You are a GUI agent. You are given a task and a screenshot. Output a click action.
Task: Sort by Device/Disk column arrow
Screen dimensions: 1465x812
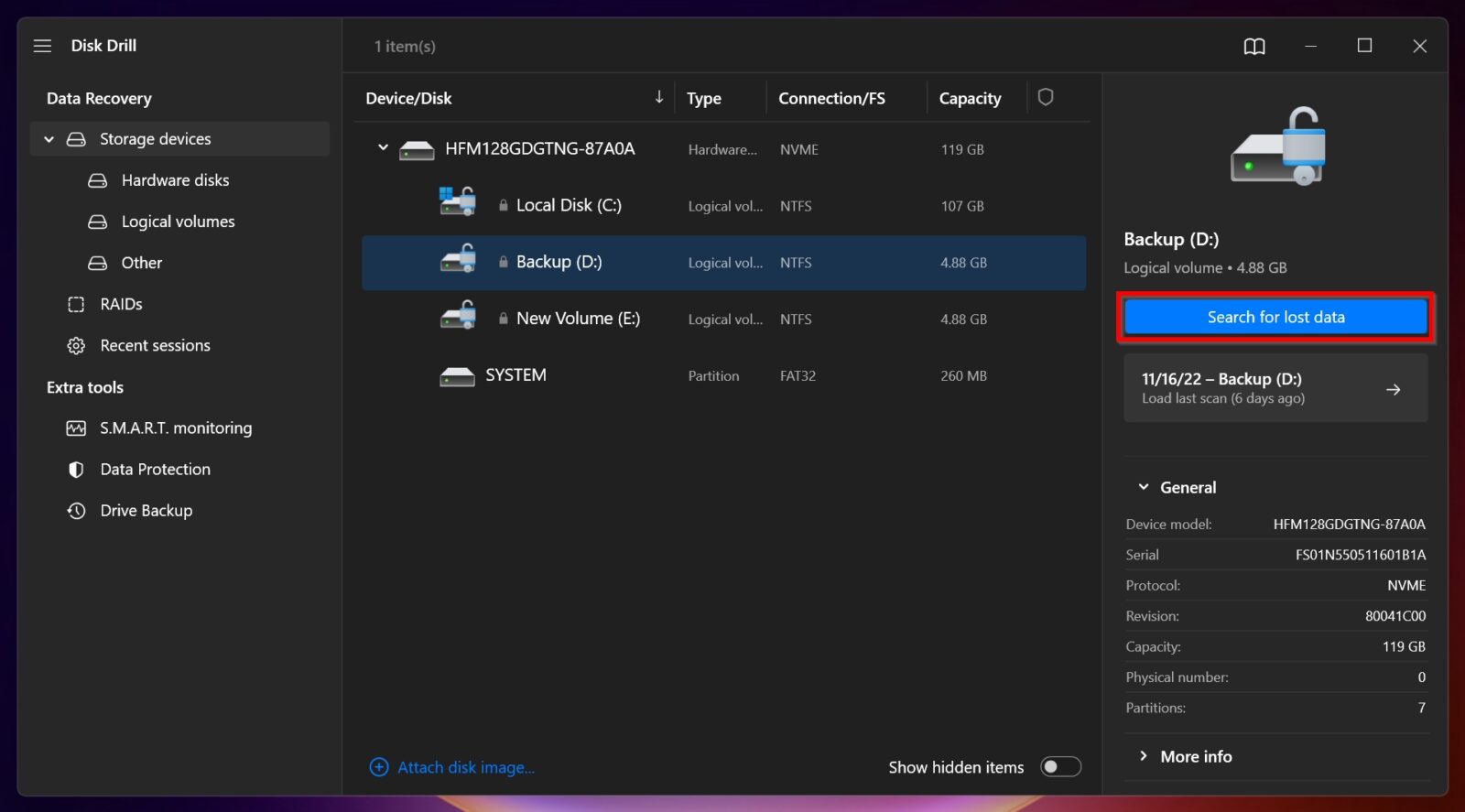(658, 97)
